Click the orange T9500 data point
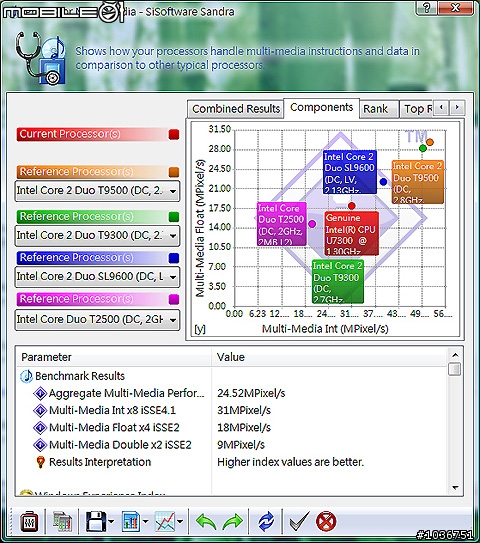The height and width of the screenshot is (543, 480). pos(430,142)
